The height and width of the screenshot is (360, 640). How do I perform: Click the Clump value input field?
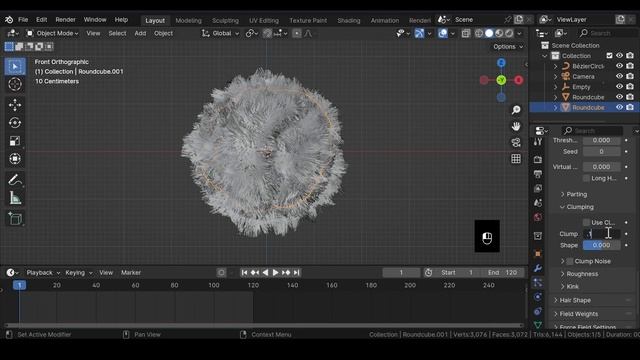(x=601, y=234)
